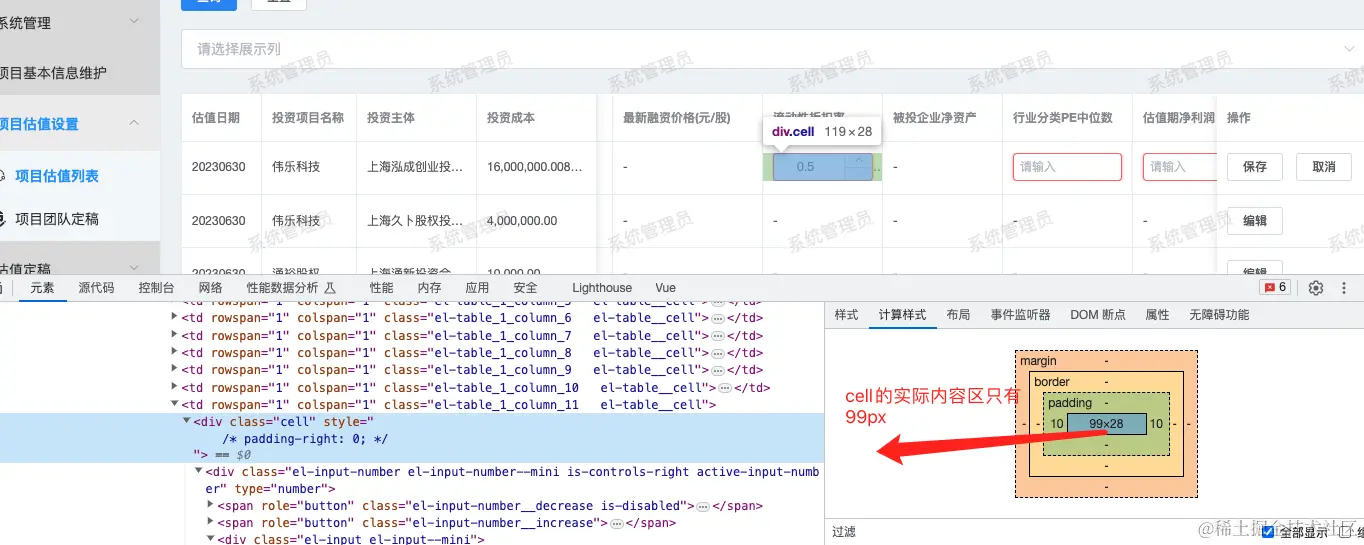Expand the el-table_1_column_9 td node arrow
This screenshot has width=1364, height=545.
175,371
